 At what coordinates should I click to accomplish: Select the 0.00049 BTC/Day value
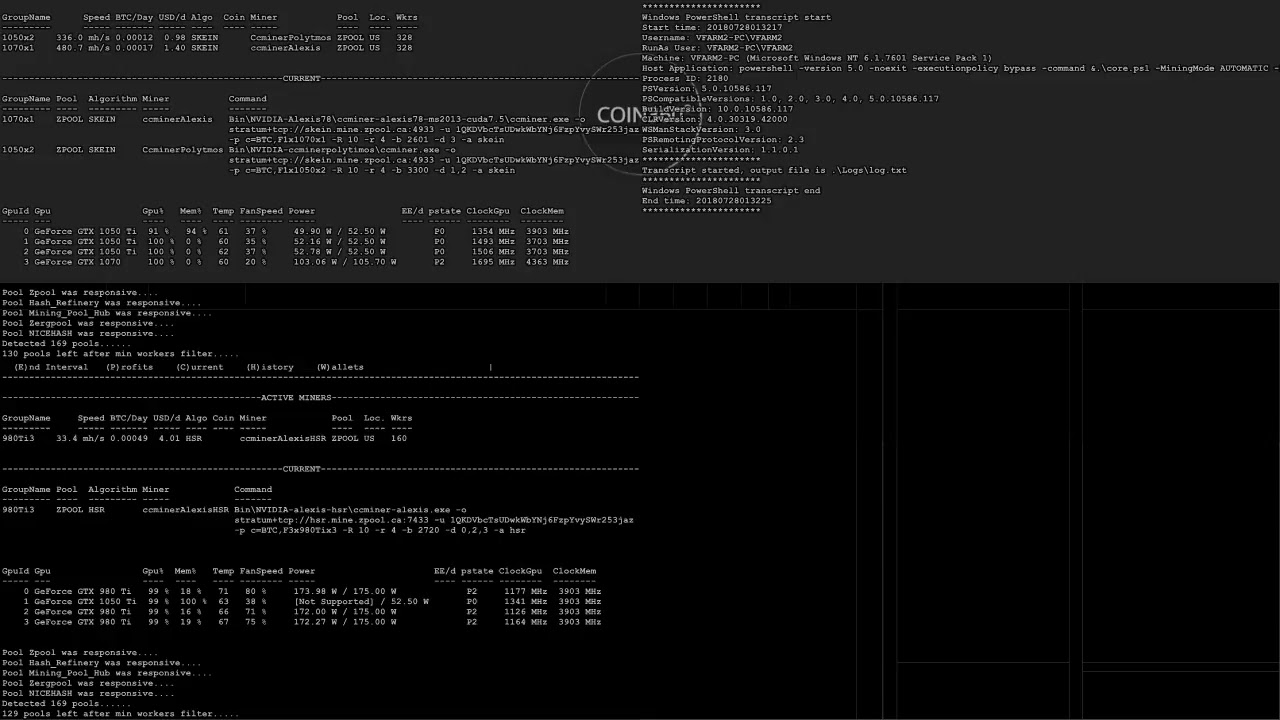[x=129, y=438]
